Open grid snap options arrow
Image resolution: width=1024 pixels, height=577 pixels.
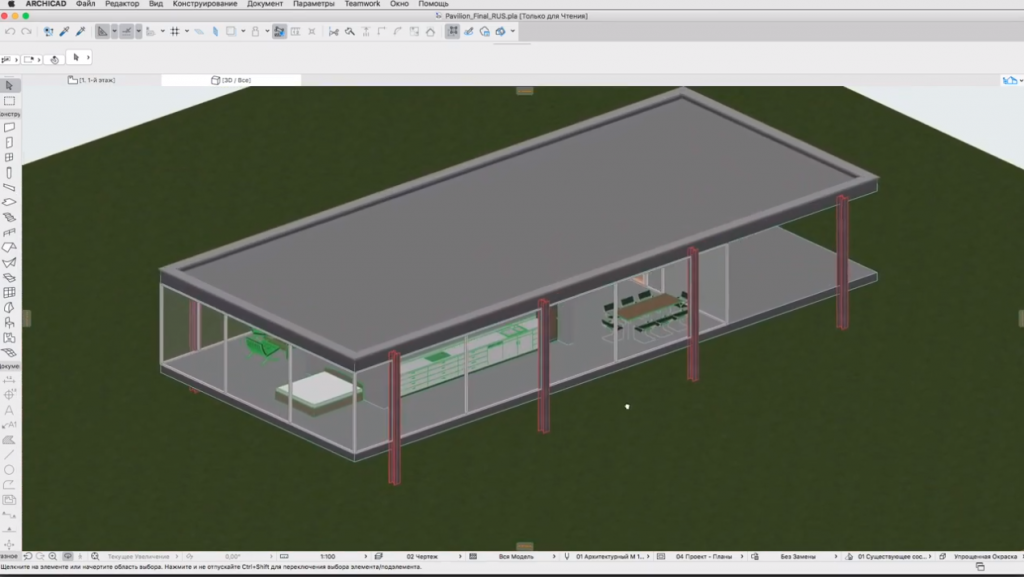pos(187,31)
